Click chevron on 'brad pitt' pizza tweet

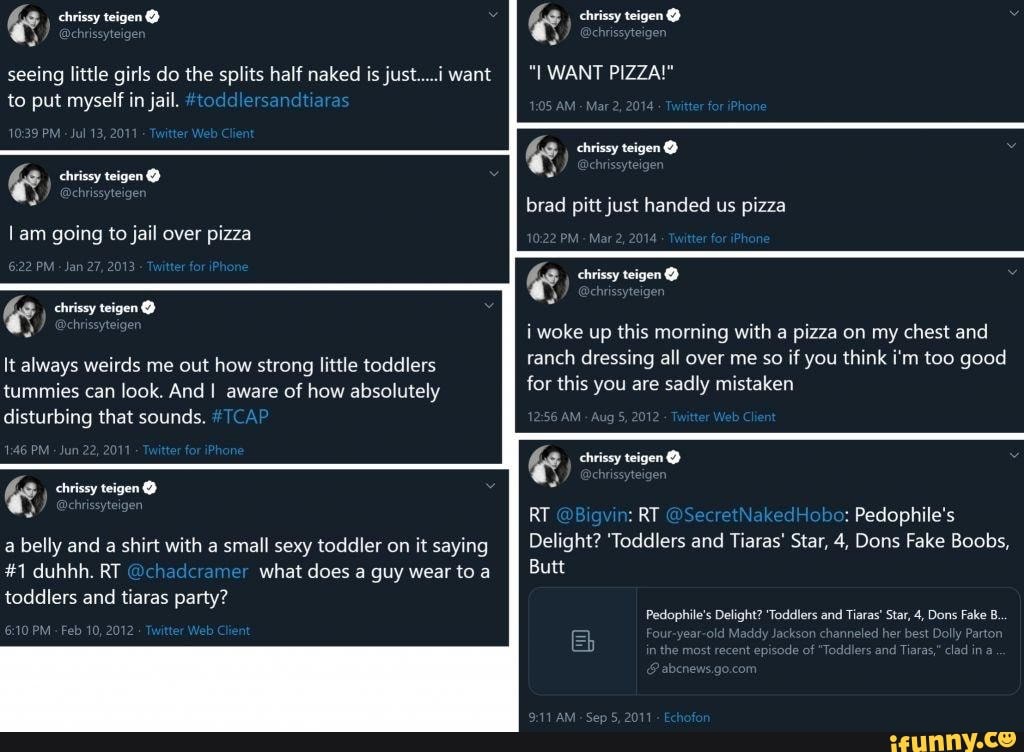click(x=1012, y=146)
